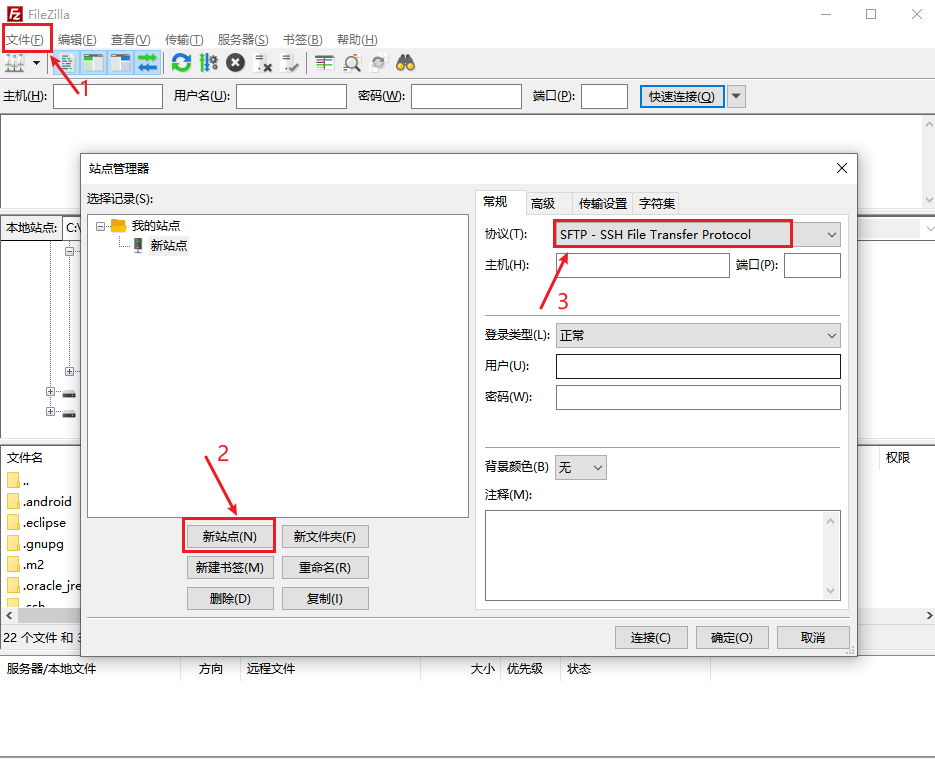Select the .gnupg folder in local list
This screenshot has height=759, width=935.
point(36,544)
